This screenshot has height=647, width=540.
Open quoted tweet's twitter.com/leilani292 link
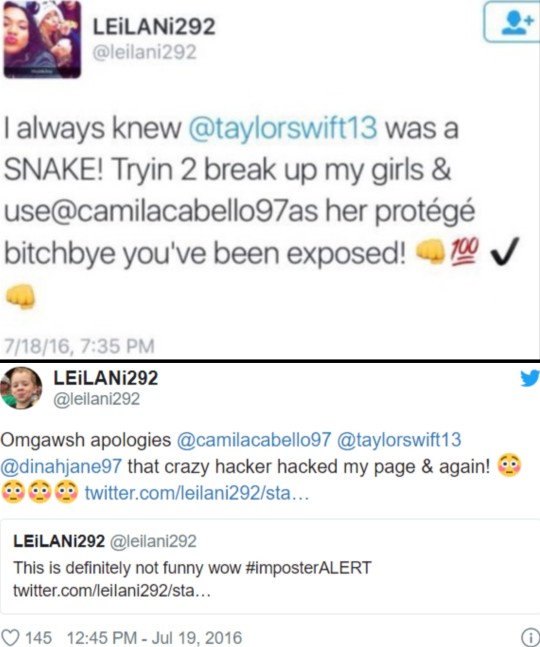(x=112, y=591)
